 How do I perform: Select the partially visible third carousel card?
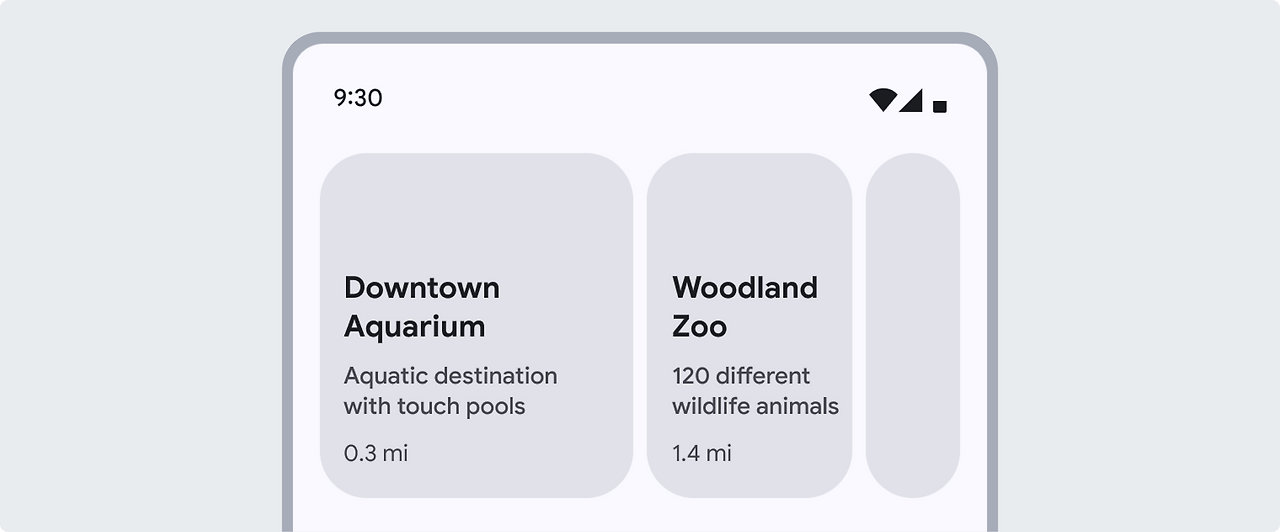912,325
